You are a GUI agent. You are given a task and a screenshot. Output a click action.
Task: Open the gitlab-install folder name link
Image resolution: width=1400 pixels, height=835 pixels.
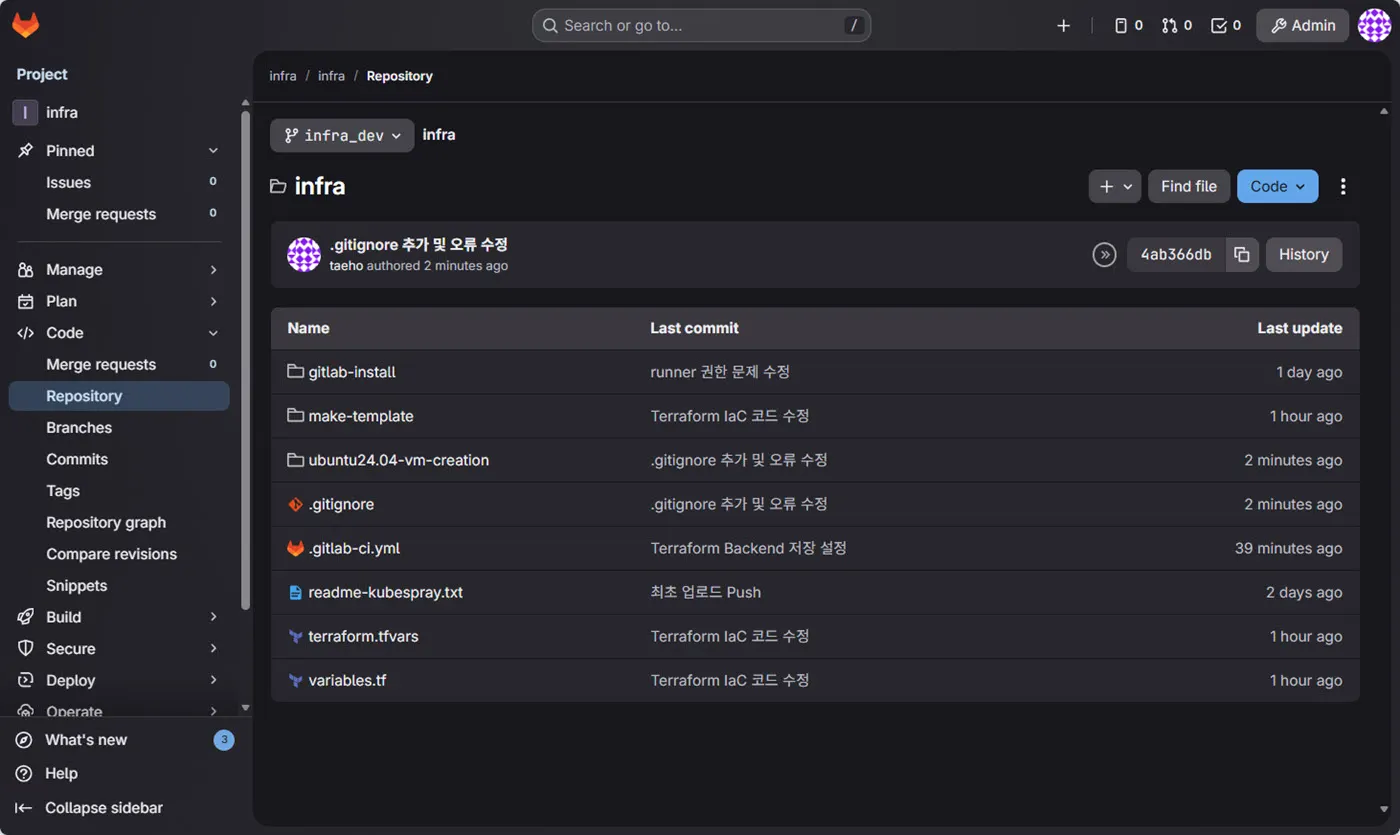click(x=352, y=372)
